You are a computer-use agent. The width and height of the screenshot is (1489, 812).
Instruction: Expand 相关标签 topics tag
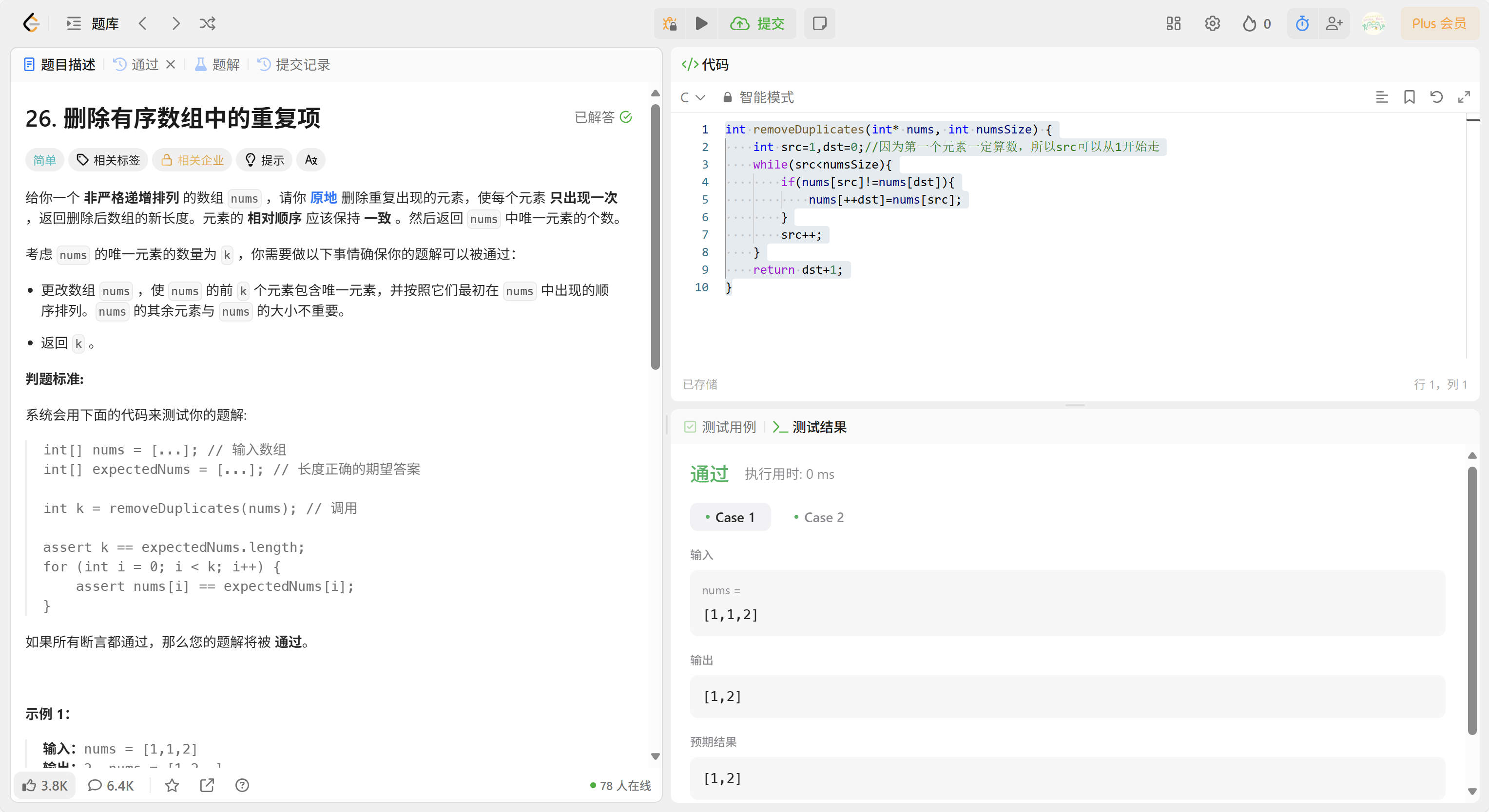tap(109, 160)
